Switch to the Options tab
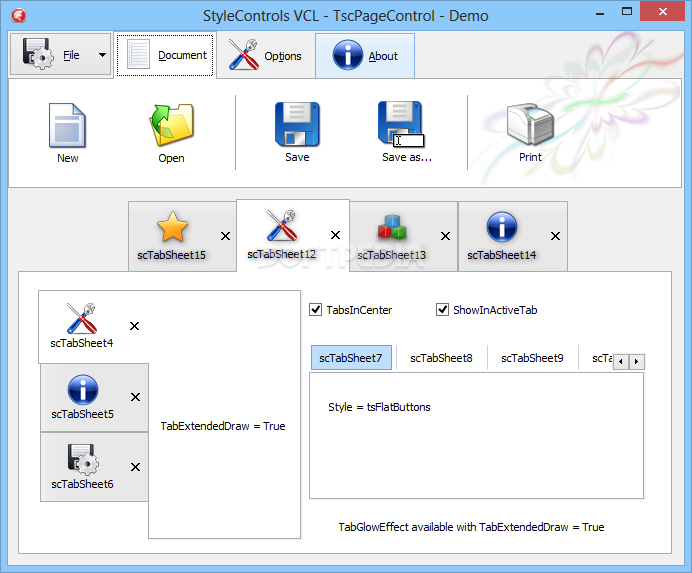The image size is (692, 573). [x=266, y=56]
